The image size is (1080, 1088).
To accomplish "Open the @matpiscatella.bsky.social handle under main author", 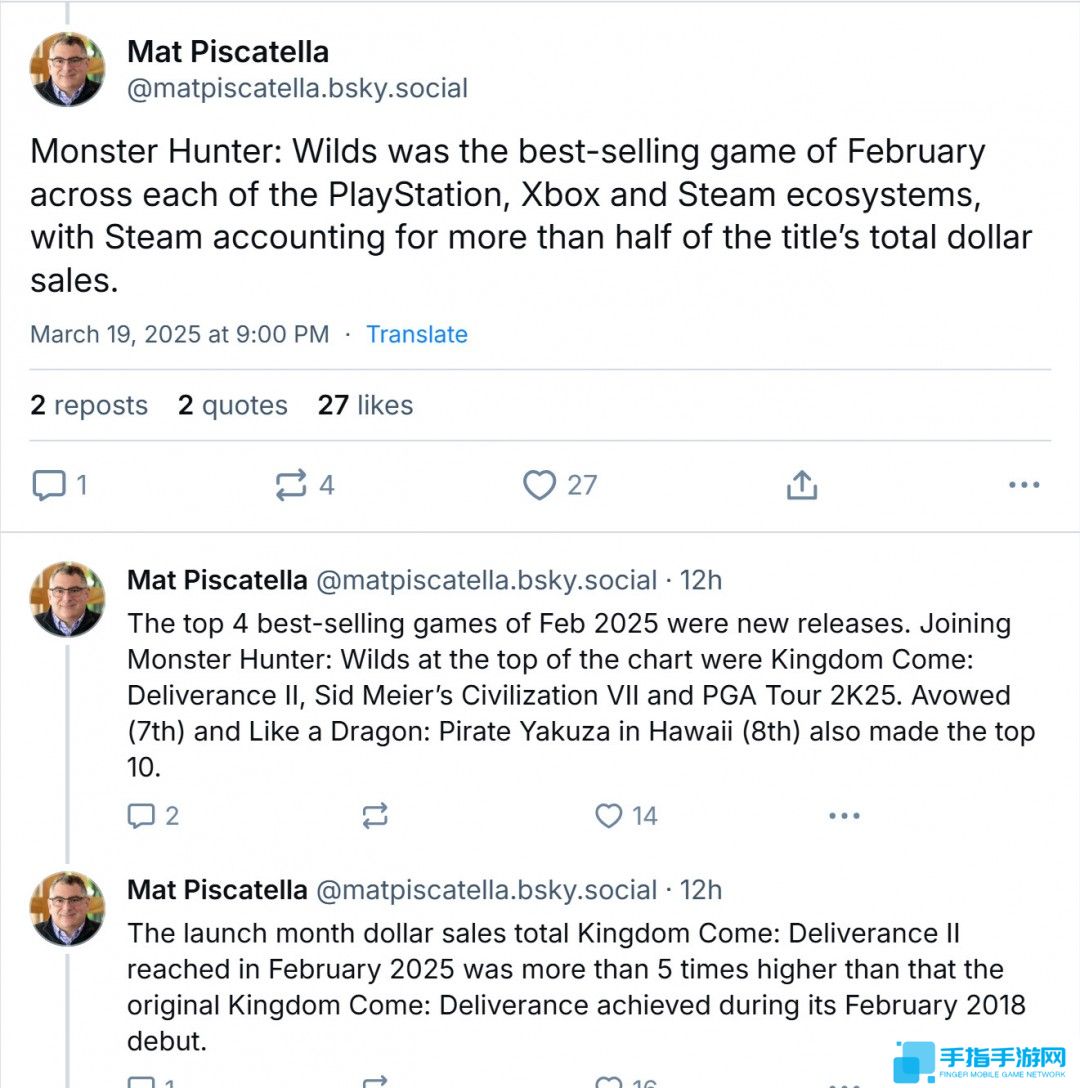I will click(x=297, y=89).
